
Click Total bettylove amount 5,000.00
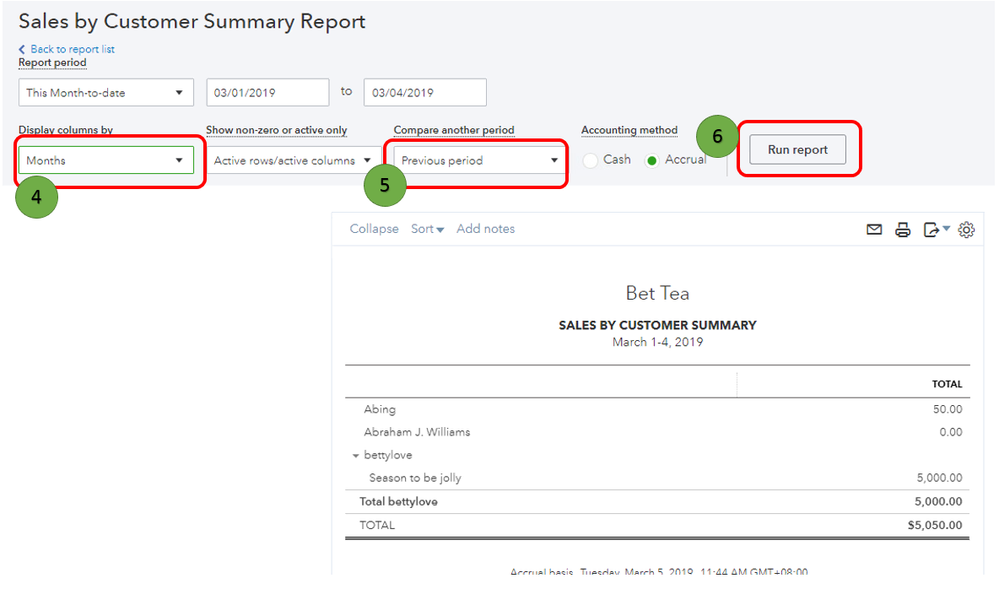pos(938,501)
